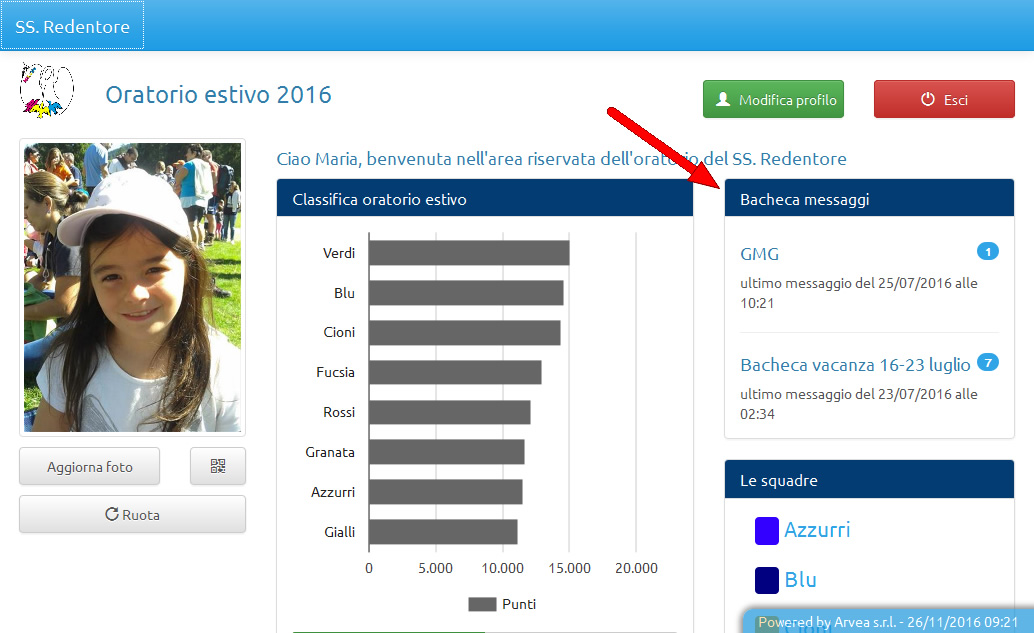
Task: Click the GMG unread badge showing 1
Action: [988, 252]
